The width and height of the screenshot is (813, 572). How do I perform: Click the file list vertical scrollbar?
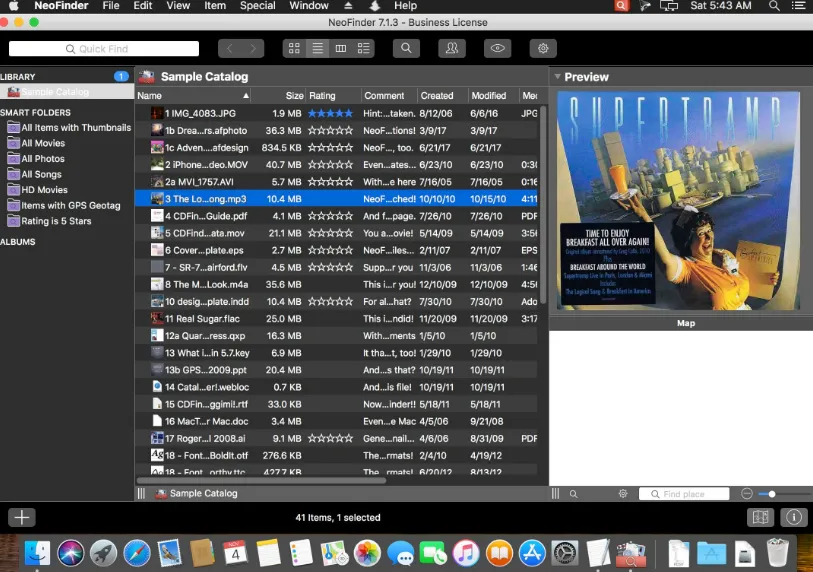[543, 205]
